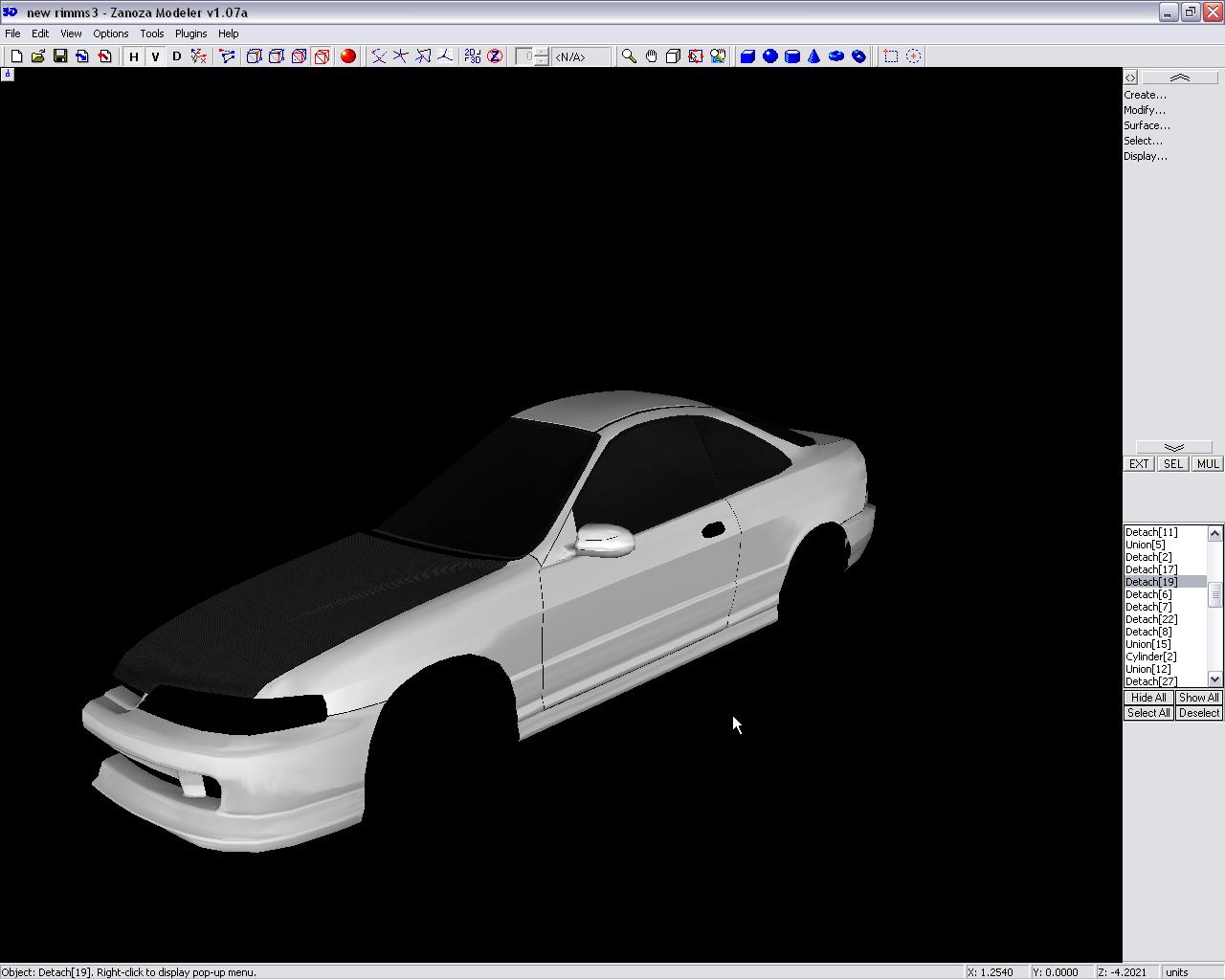Screen dimensions: 1225x980
Task: Select the blue Cube primitive tool
Action: point(747,56)
